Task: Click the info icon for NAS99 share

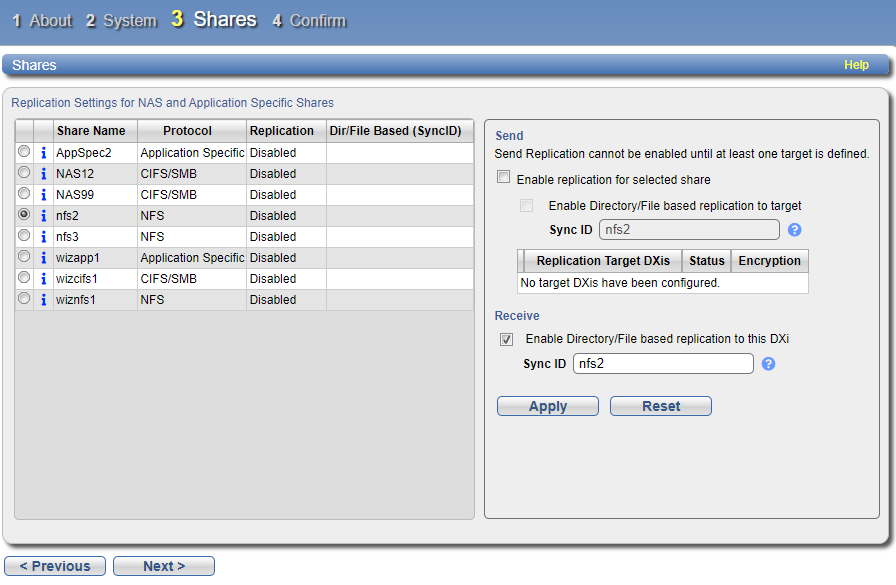Action: tap(44, 195)
